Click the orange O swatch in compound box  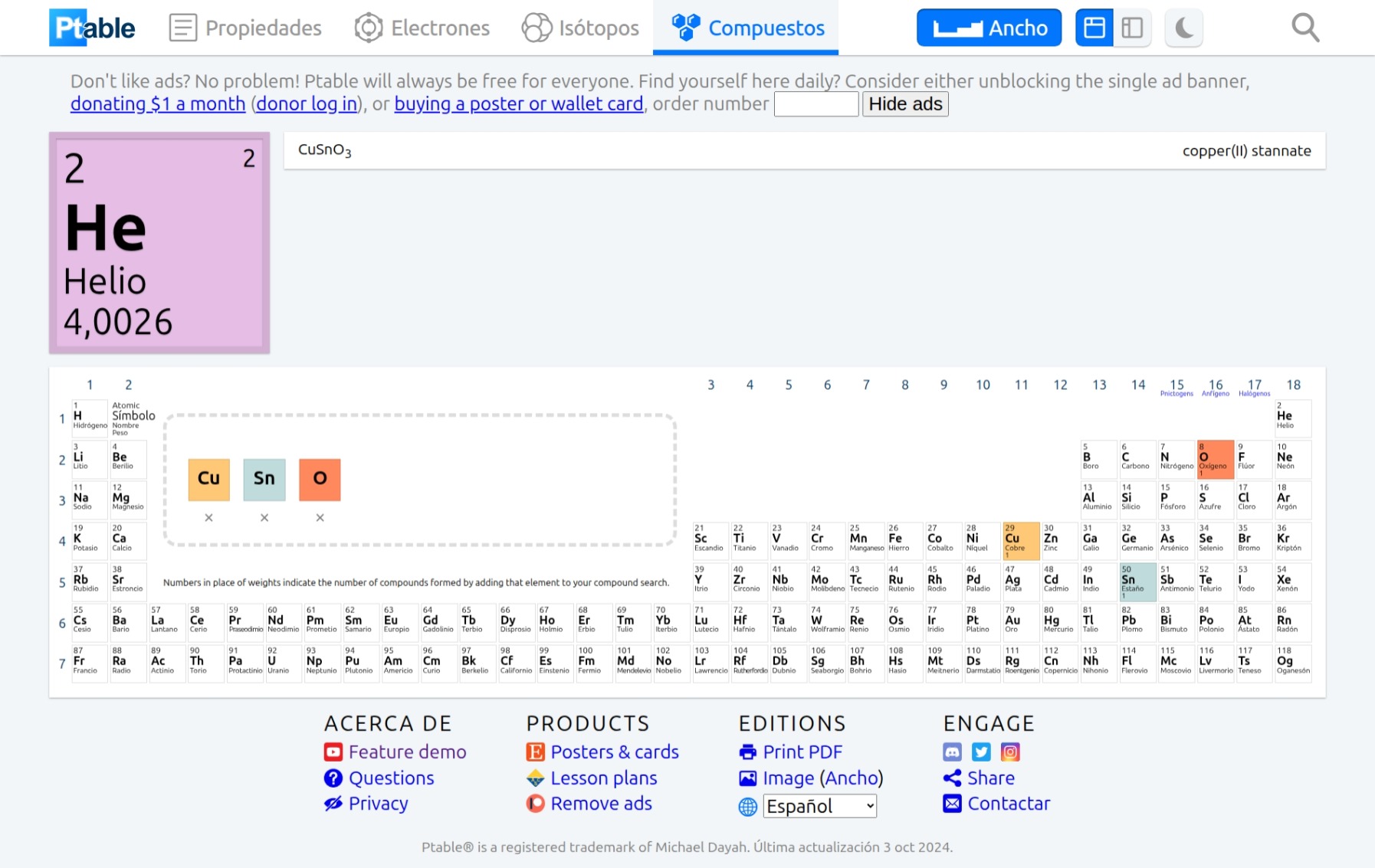point(320,479)
